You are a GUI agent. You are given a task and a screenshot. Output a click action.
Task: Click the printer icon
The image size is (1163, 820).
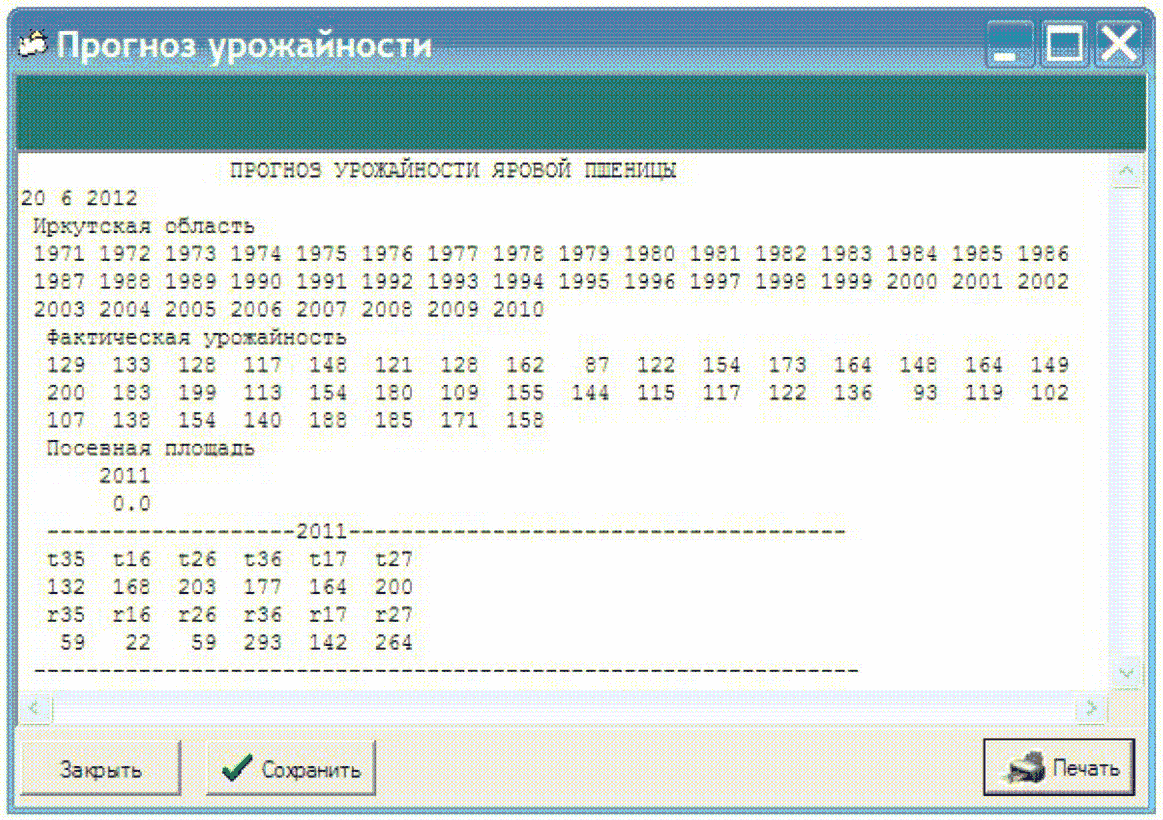(1026, 768)
